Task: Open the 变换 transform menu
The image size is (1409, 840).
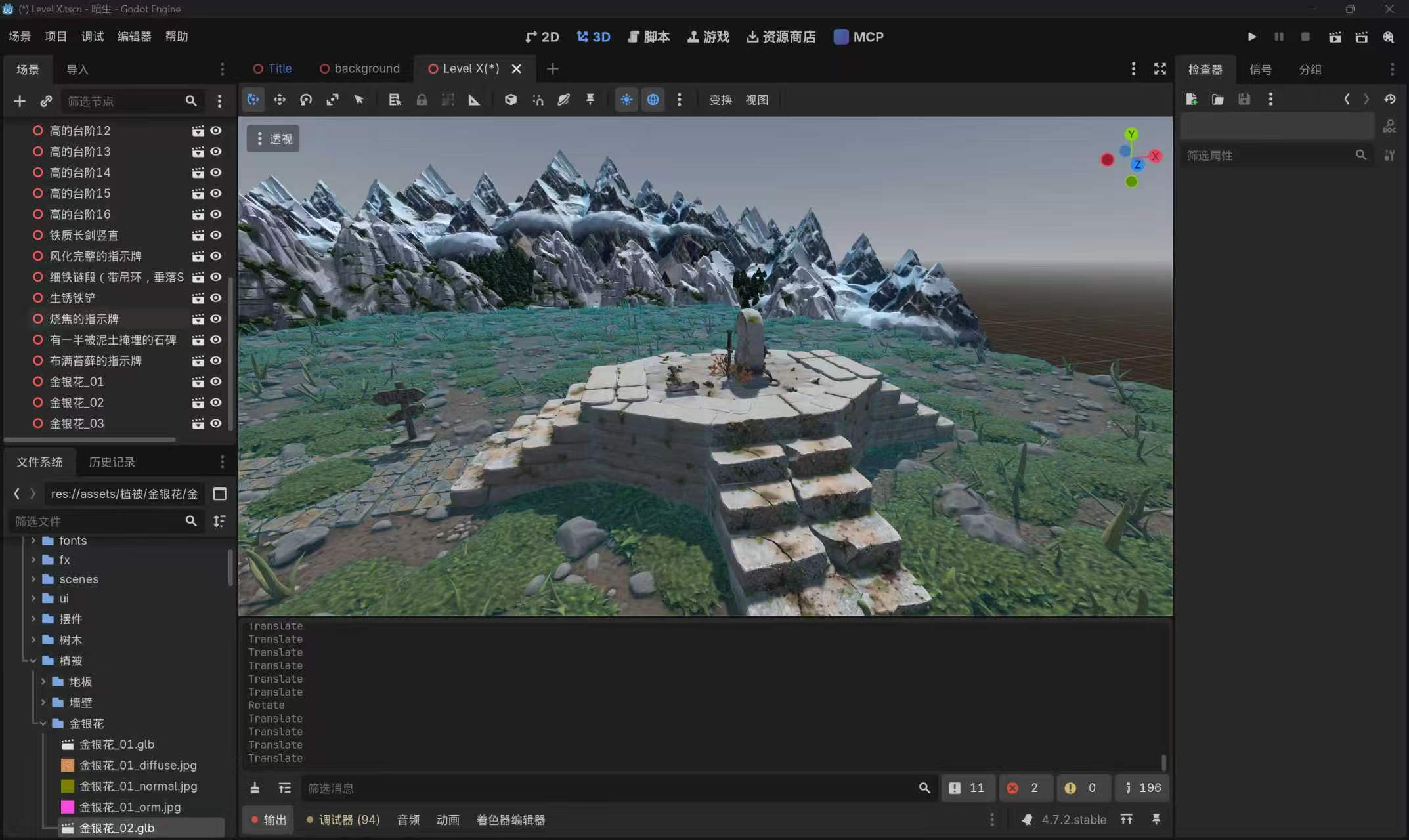Action: 720,100
